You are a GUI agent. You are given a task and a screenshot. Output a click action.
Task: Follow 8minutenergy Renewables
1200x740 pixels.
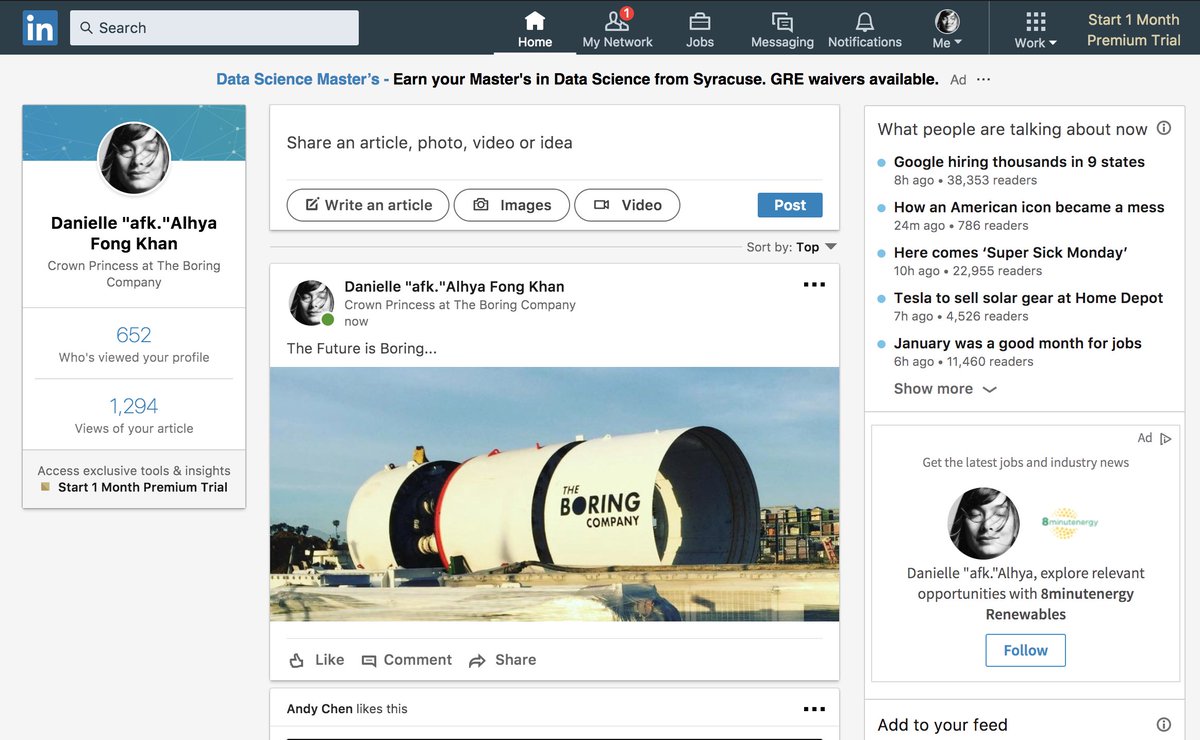(1025, 650)
